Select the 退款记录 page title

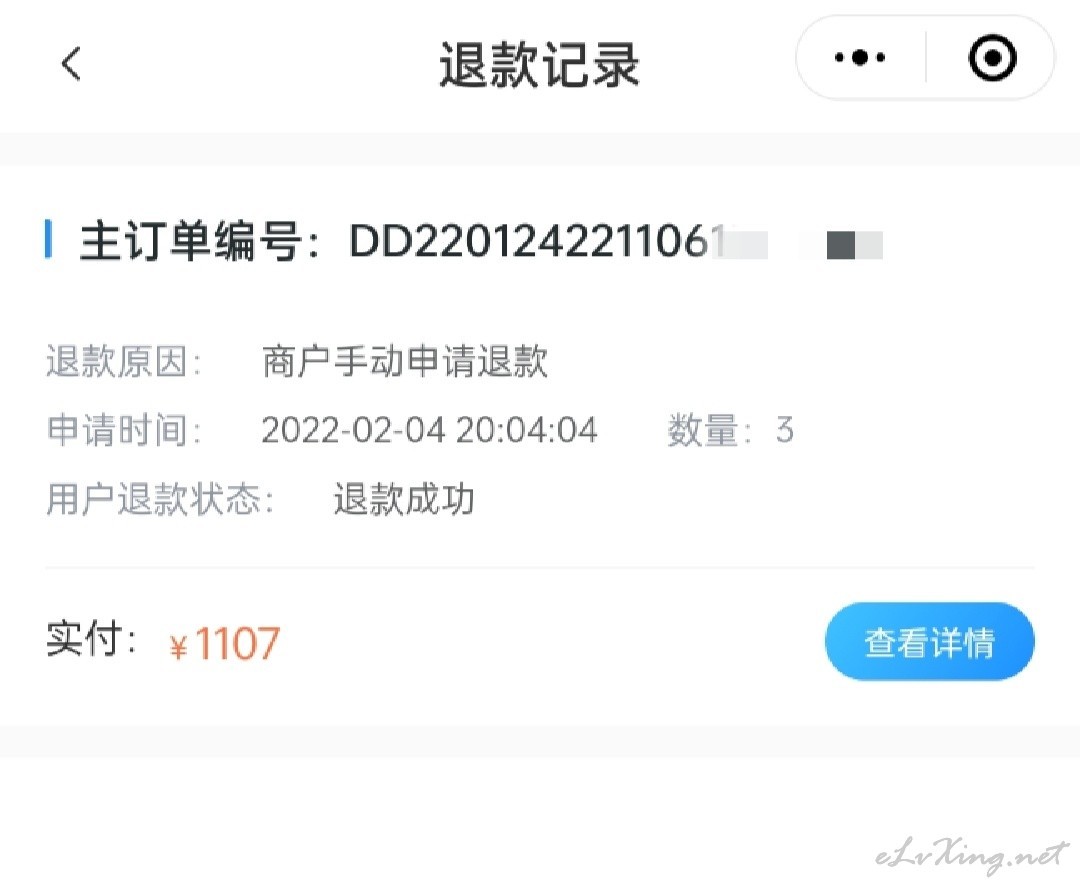coord(539,65)
